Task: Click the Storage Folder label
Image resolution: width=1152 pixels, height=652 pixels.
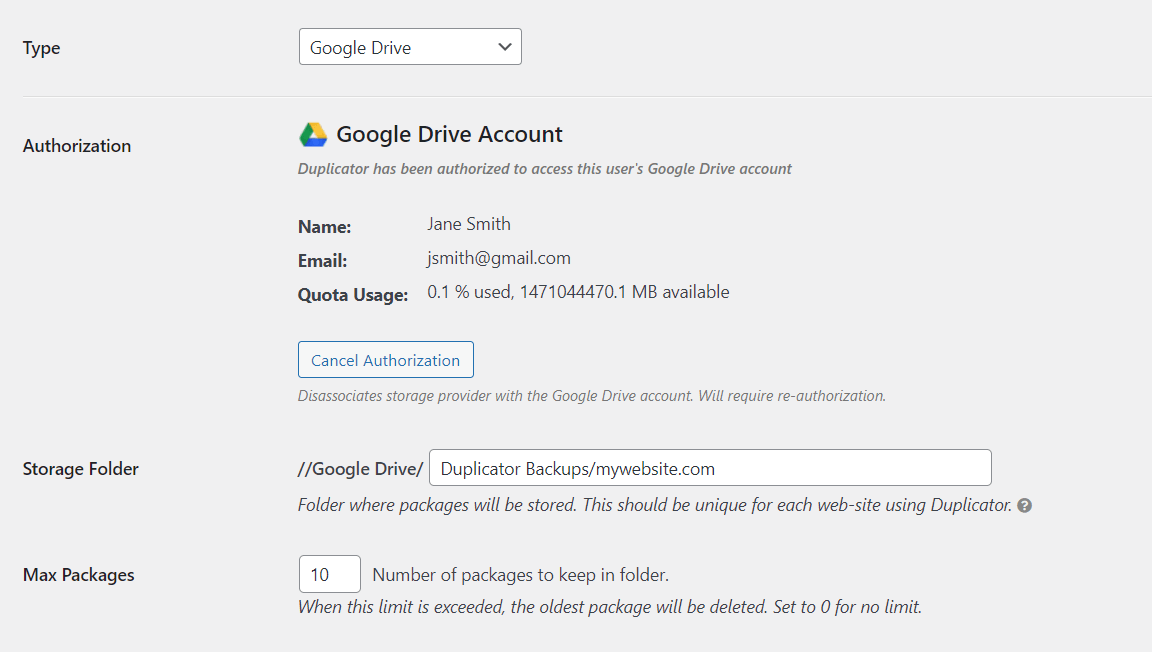Action: tap(81, 469)
